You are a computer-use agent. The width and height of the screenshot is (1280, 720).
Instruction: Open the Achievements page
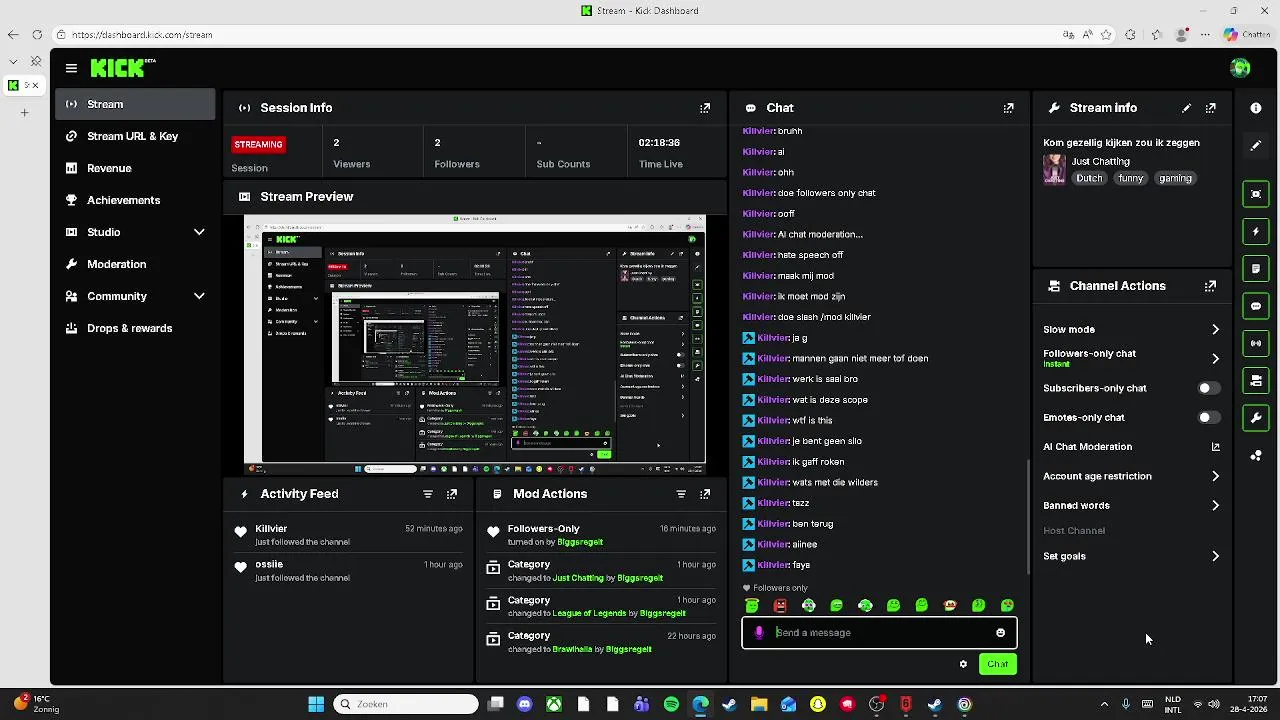(x=135, y=200)
